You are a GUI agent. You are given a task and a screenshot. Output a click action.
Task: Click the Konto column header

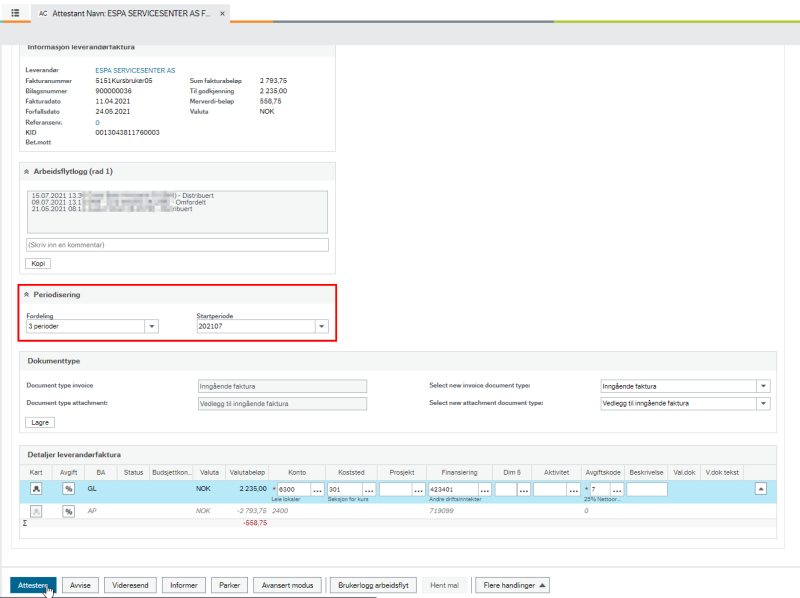click(x=297, y=472)
